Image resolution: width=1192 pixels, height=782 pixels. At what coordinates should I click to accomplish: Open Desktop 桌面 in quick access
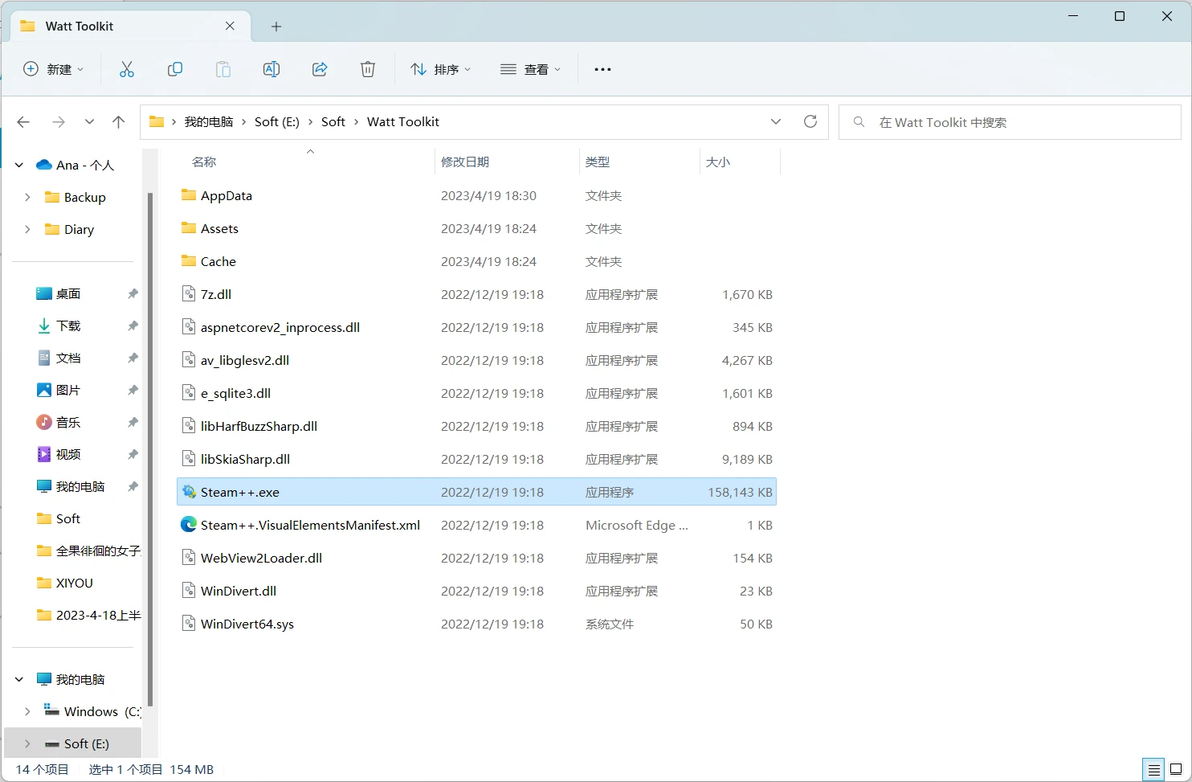pyautogui.click(x=68, y=293)
